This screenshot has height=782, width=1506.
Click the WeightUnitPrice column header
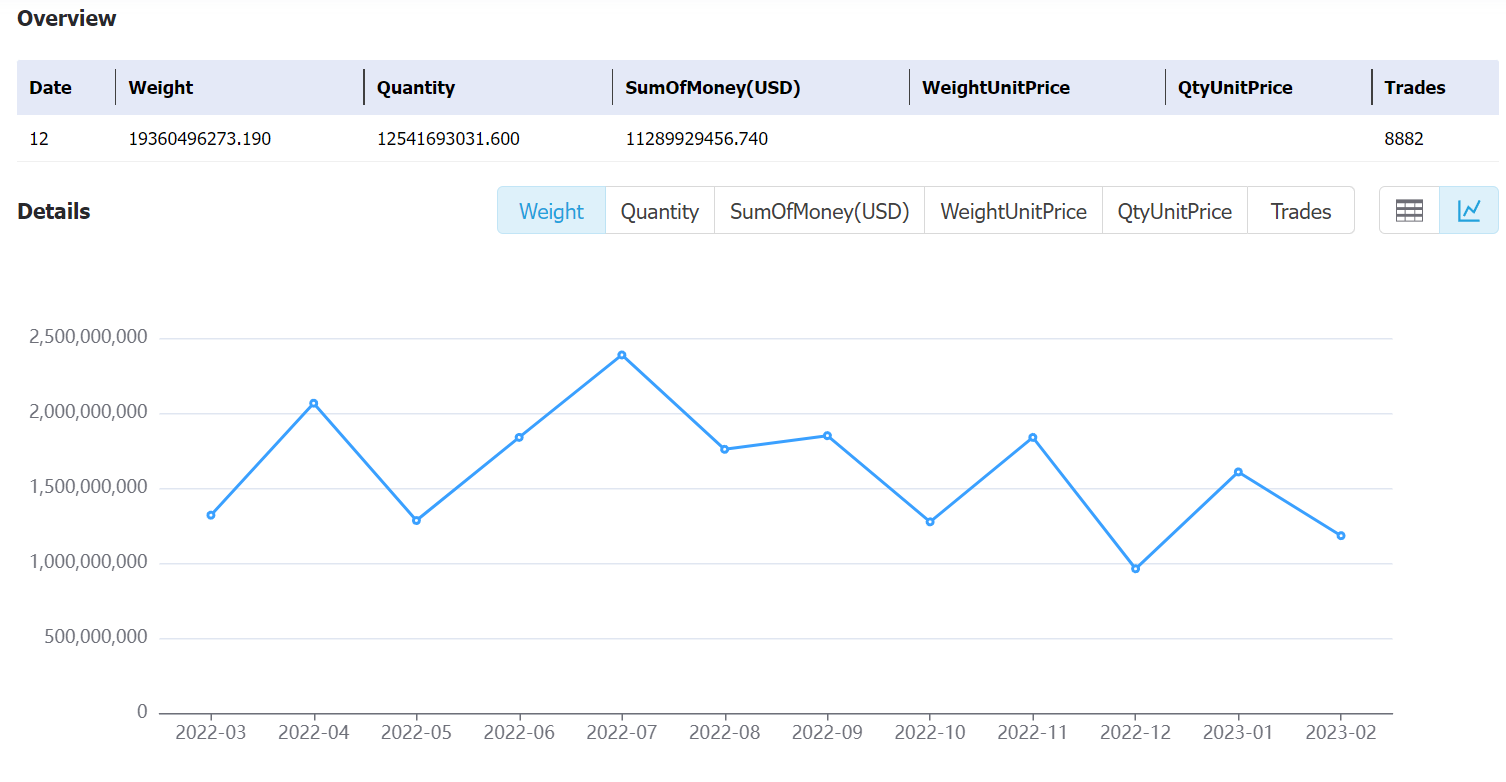(x=996, y=88)
